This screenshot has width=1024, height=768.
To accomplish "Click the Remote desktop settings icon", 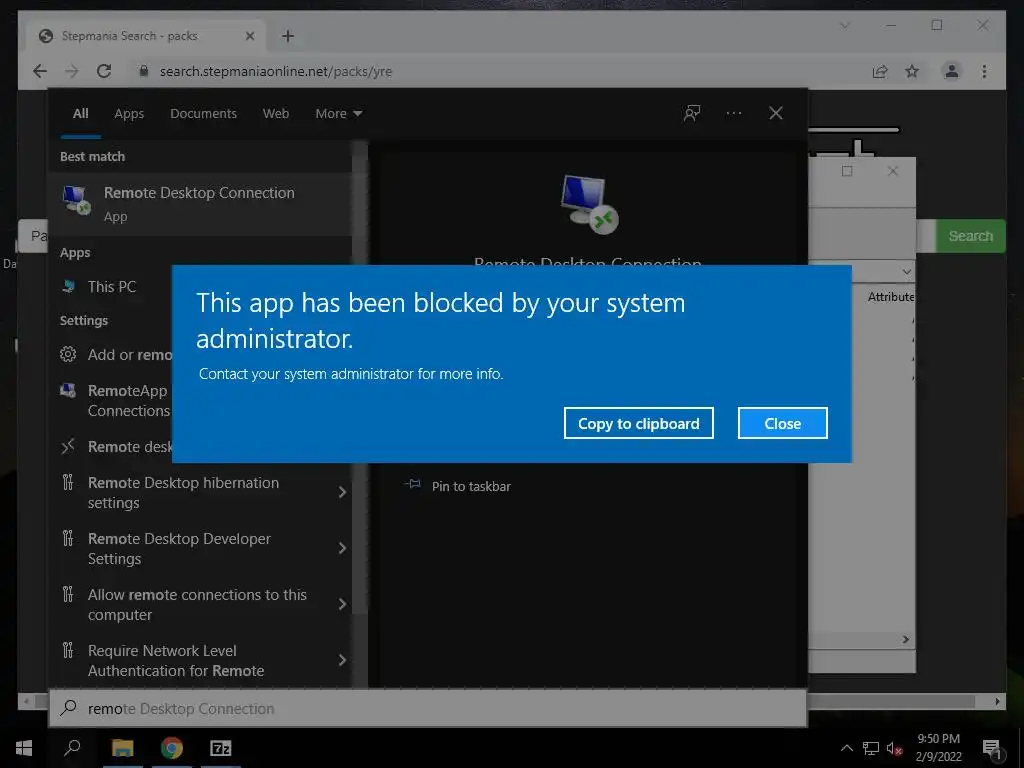I will click(x=68, y=447).
